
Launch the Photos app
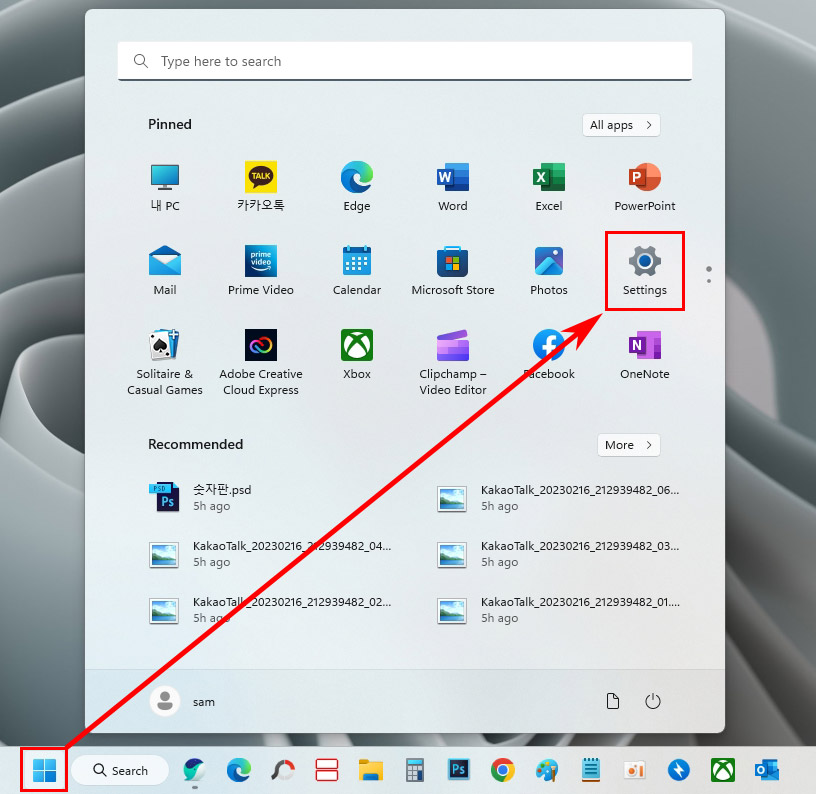[x=549, y=271]
